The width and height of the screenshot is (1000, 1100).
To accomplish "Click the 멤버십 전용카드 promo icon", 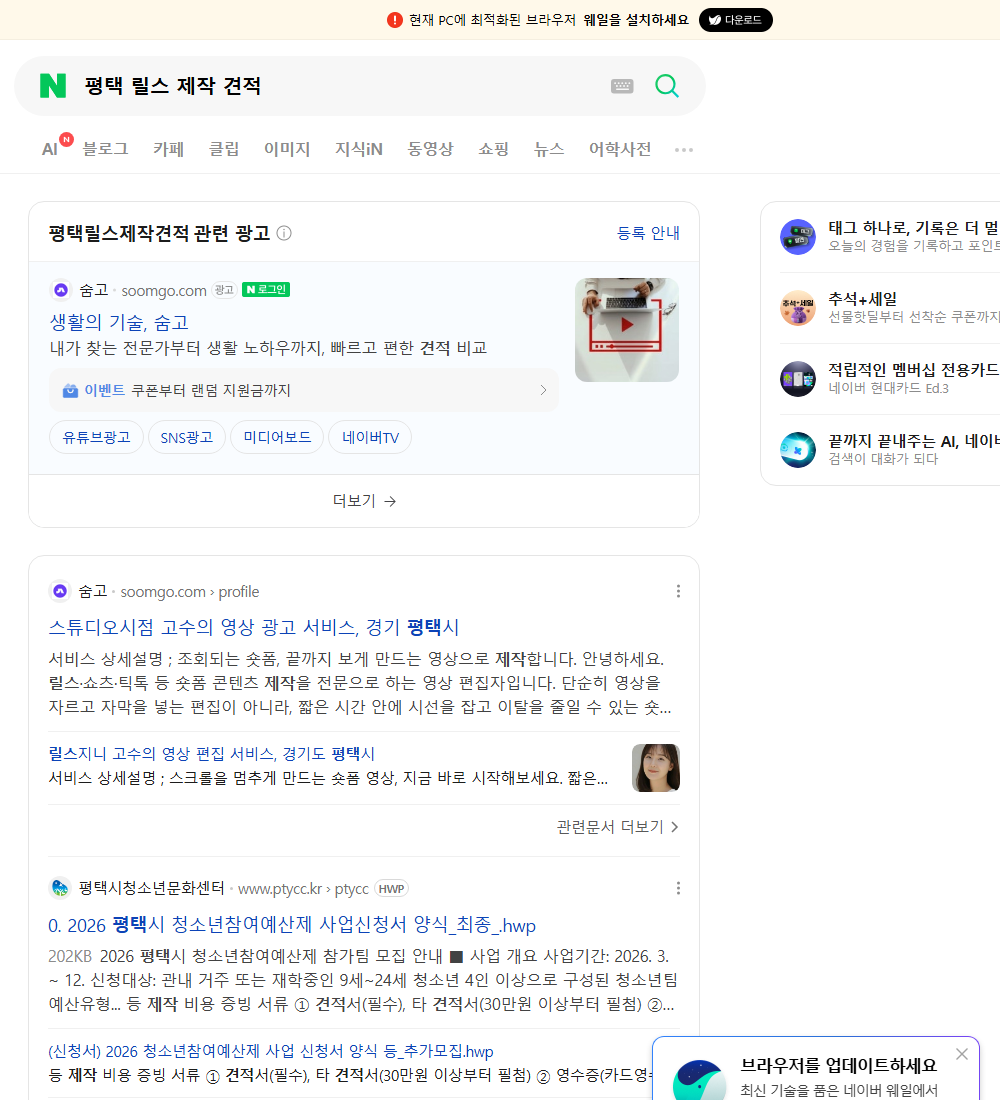I will pos(798,379).
